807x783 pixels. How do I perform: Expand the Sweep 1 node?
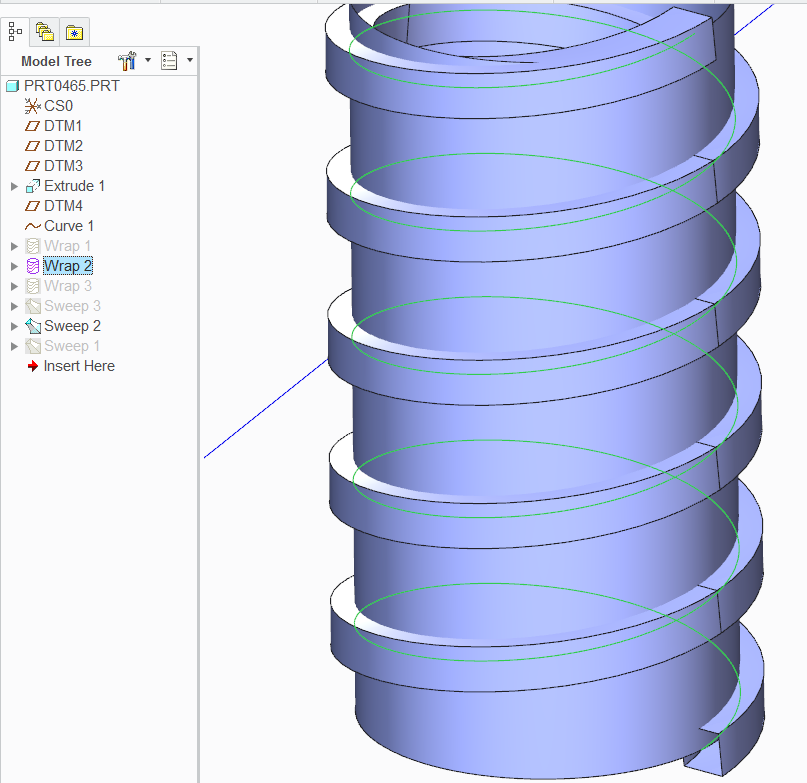(x=14, y=346)
